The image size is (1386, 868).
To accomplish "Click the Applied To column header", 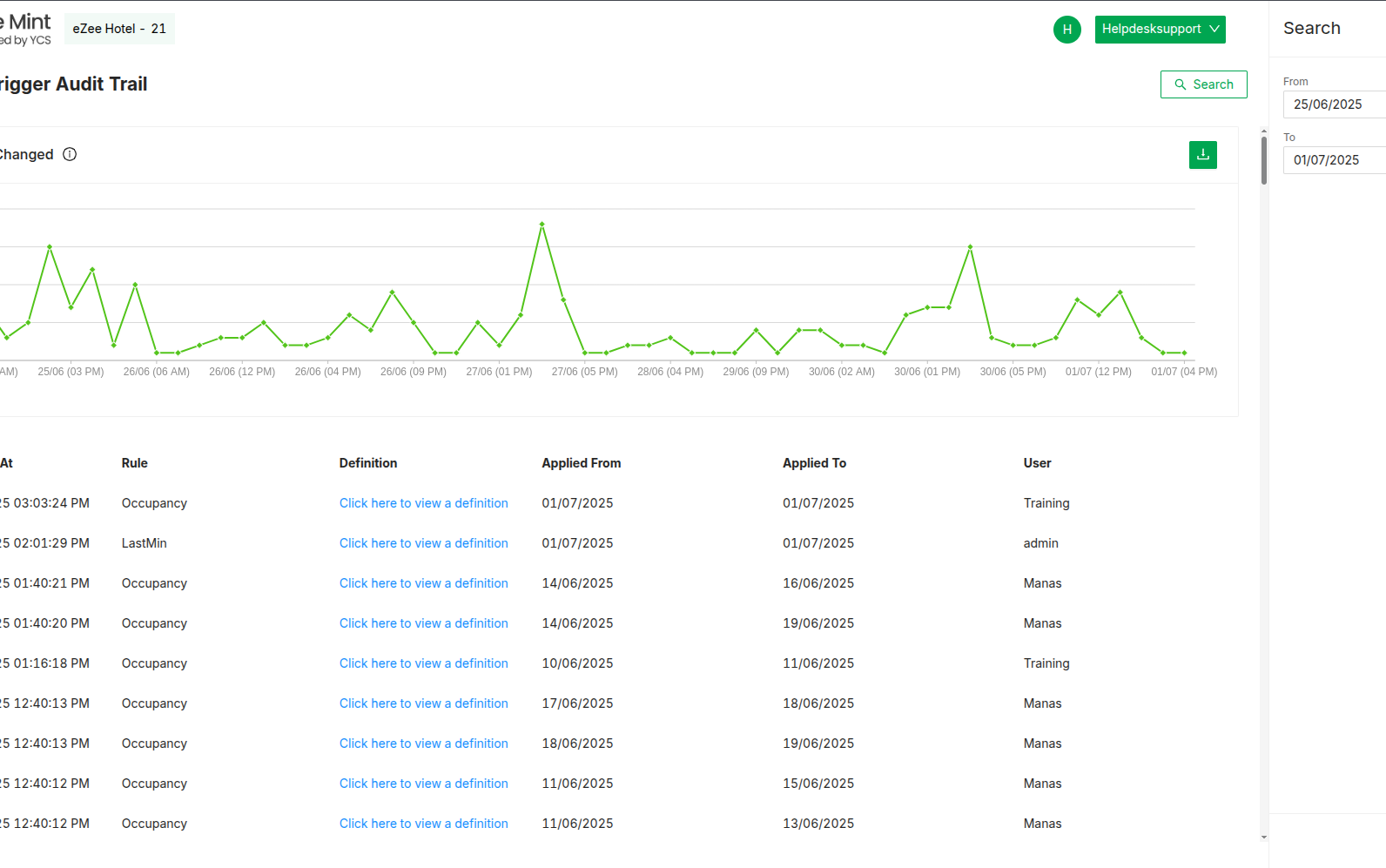I will pyautogui.click(x=814, y=463).
